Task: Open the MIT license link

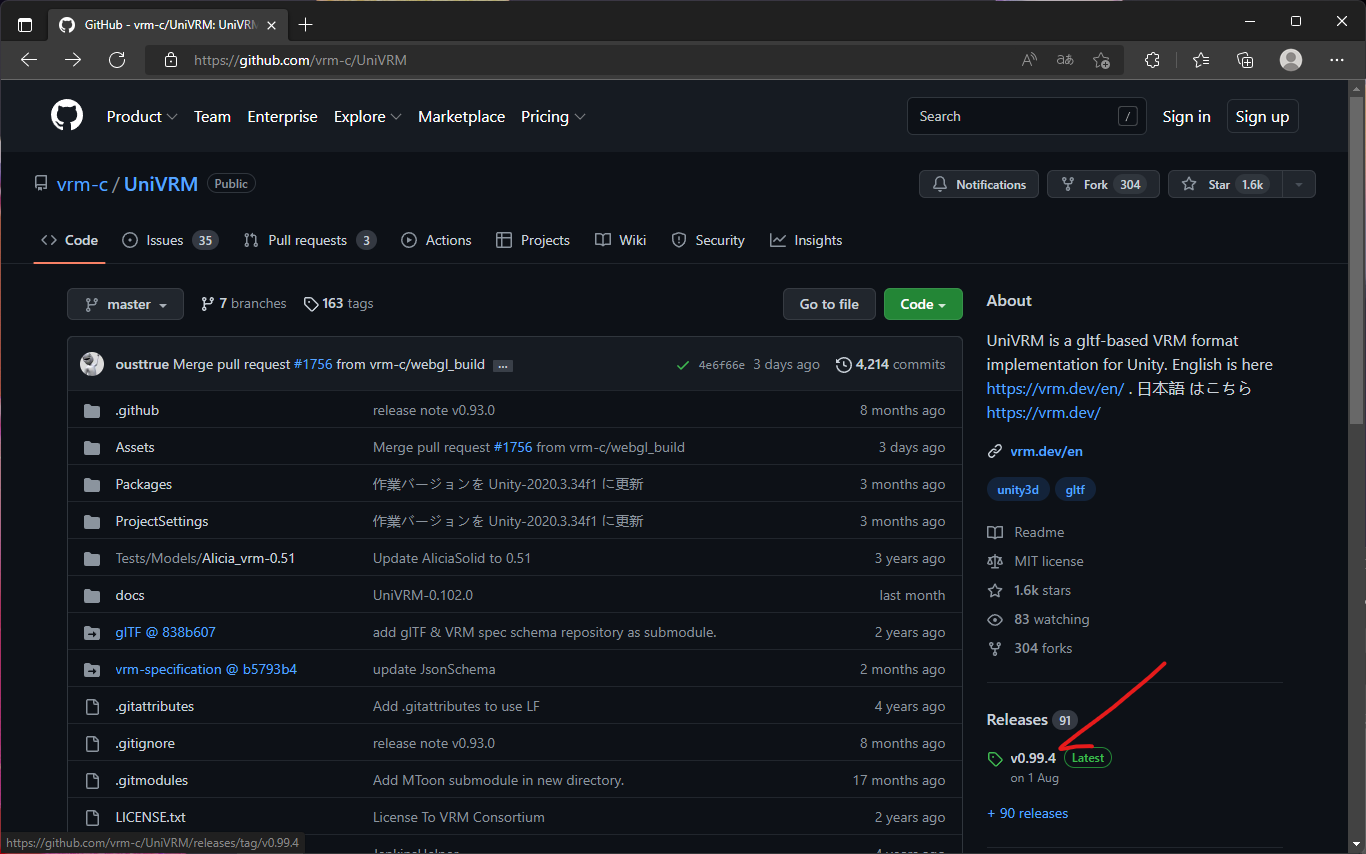Action: [1049, 561]
